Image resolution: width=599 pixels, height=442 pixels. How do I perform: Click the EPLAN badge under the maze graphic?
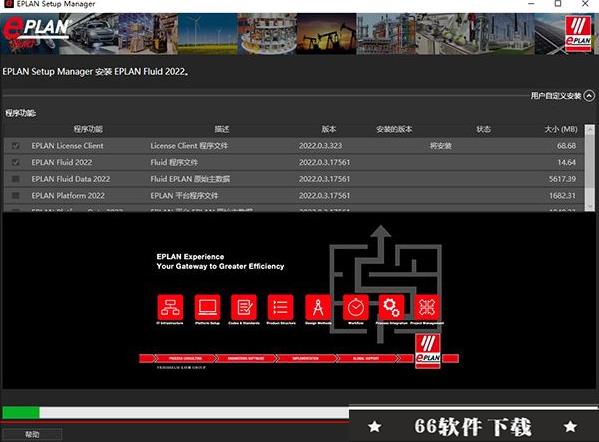coord(428,351)
